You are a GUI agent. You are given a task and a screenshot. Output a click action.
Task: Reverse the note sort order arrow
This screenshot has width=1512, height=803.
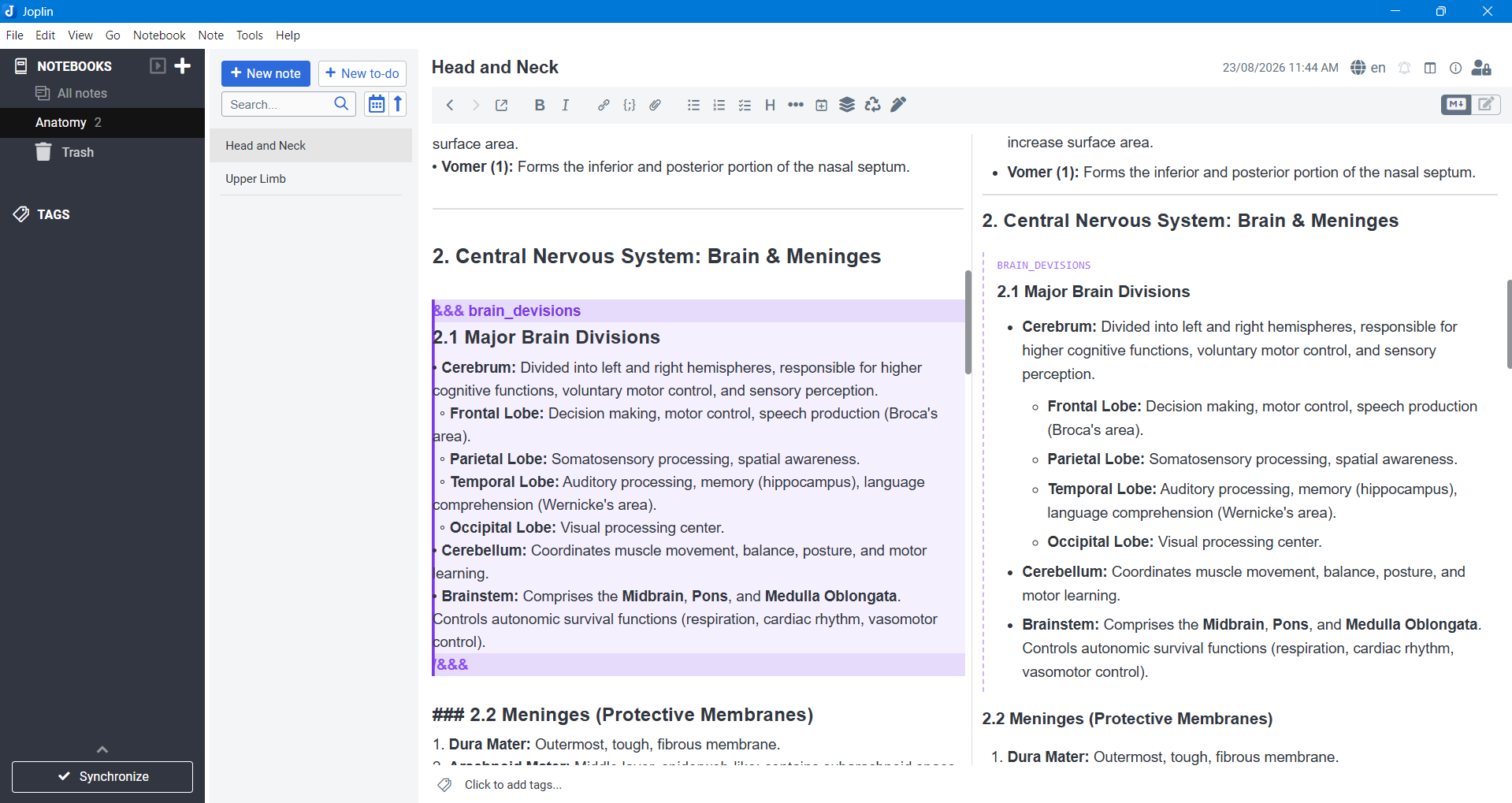pyautogui.click(x=398, y=104)
